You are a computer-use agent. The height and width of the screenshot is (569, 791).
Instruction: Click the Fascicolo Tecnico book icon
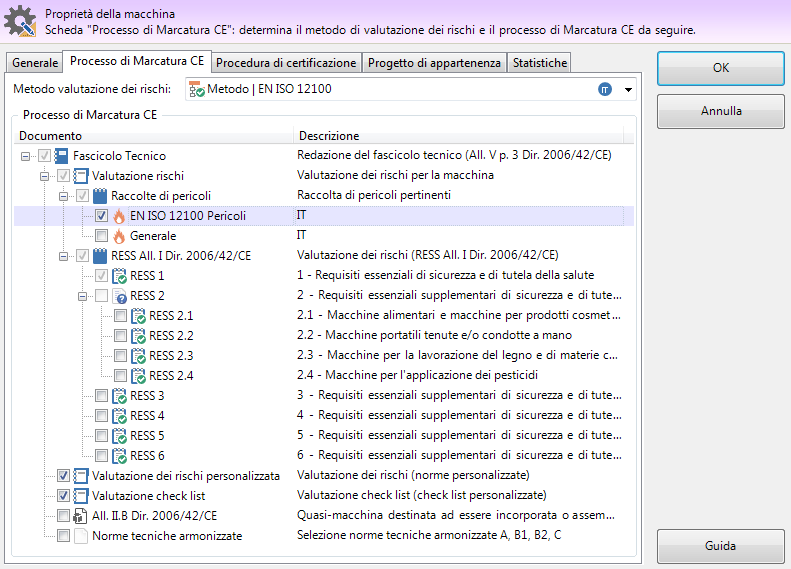point(62,156)
